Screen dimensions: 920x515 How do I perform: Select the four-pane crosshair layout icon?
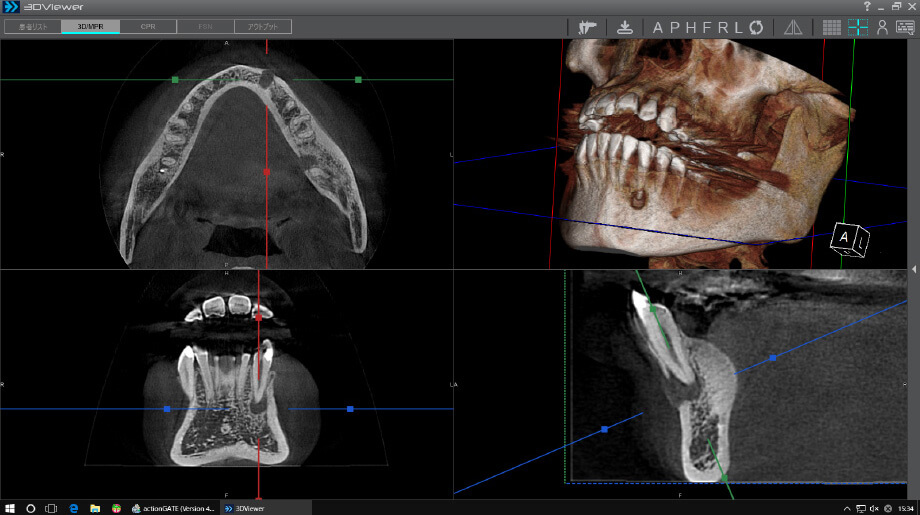click(857, 27)
